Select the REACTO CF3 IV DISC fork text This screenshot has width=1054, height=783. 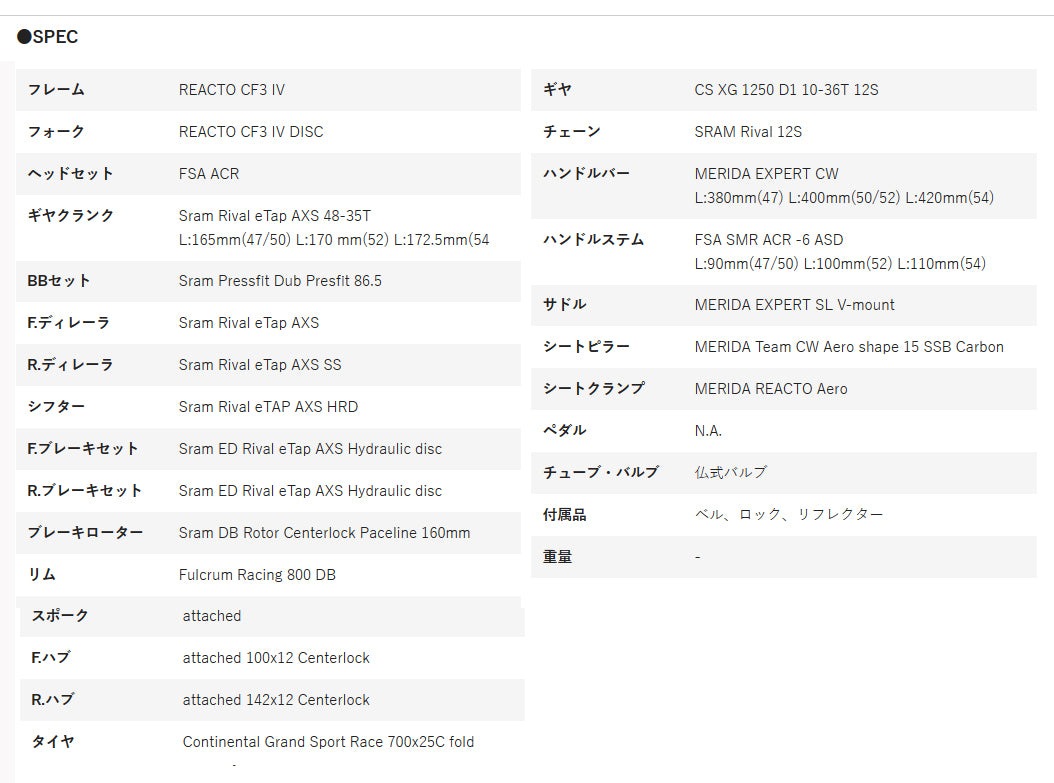[x=251, y=132]
